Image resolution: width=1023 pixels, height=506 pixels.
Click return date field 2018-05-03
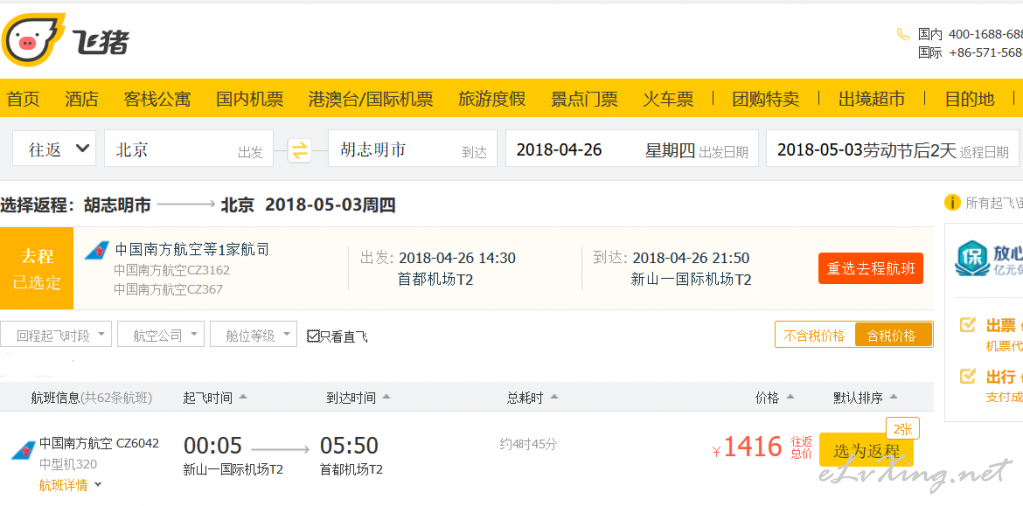893,149
